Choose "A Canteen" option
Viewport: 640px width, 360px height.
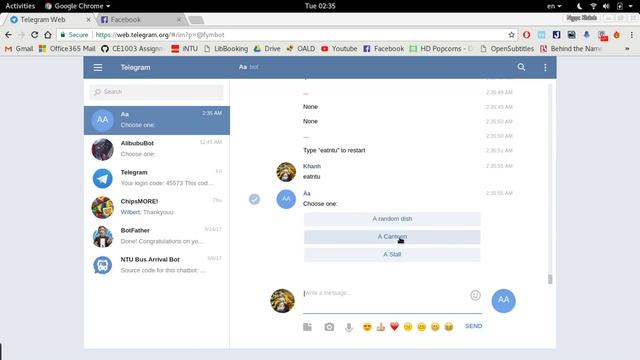tap(392, 237)
